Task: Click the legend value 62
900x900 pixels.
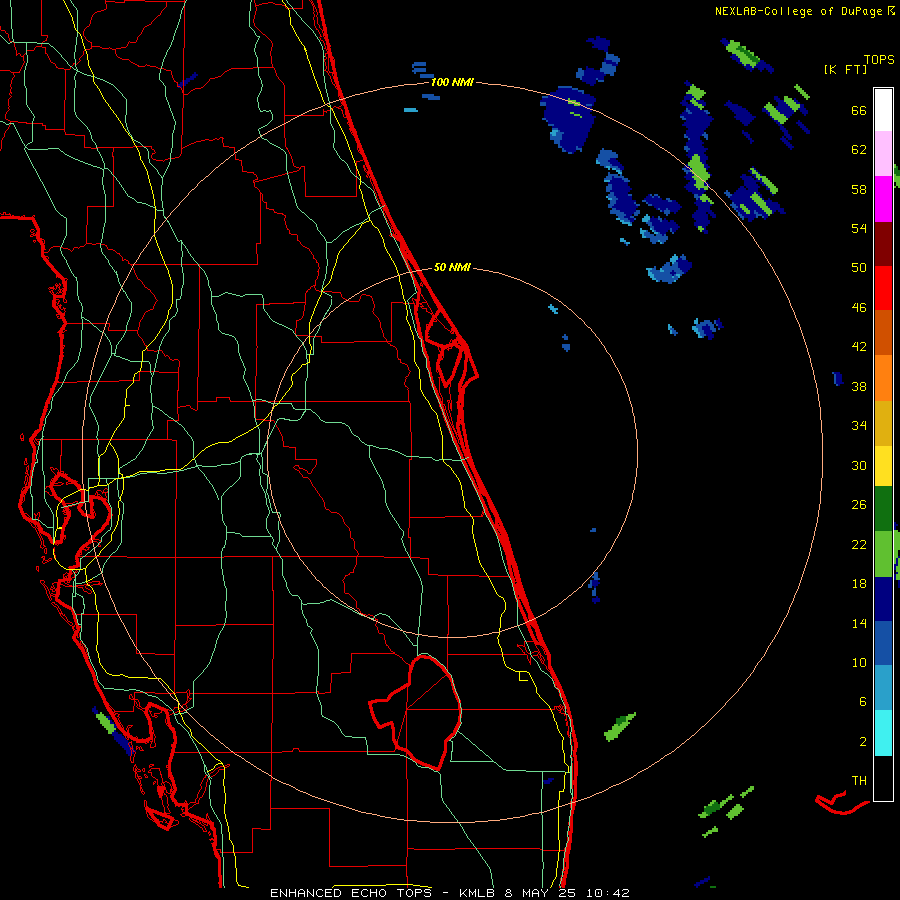Action: click(859, 150)
